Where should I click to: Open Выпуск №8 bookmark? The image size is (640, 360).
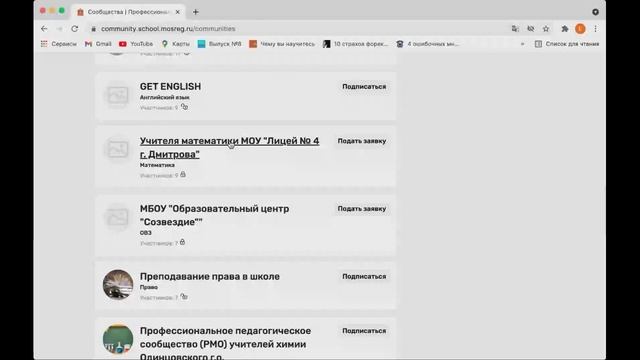pyautogui.click(x=219, y=44)
